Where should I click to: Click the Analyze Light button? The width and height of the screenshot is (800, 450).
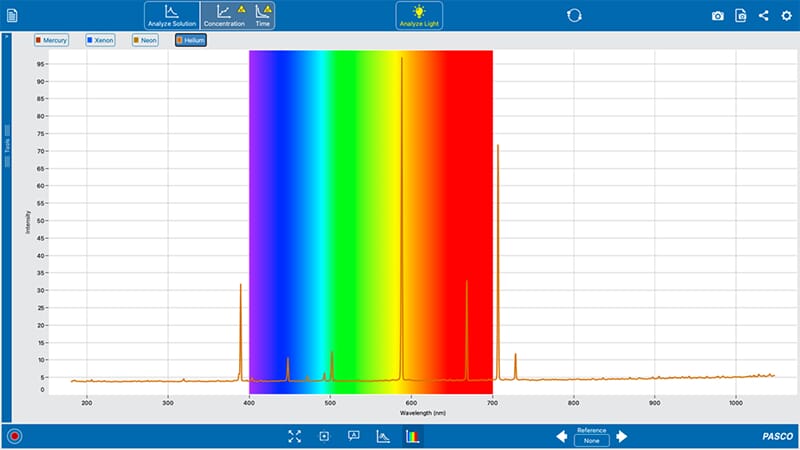pos(419,15)
